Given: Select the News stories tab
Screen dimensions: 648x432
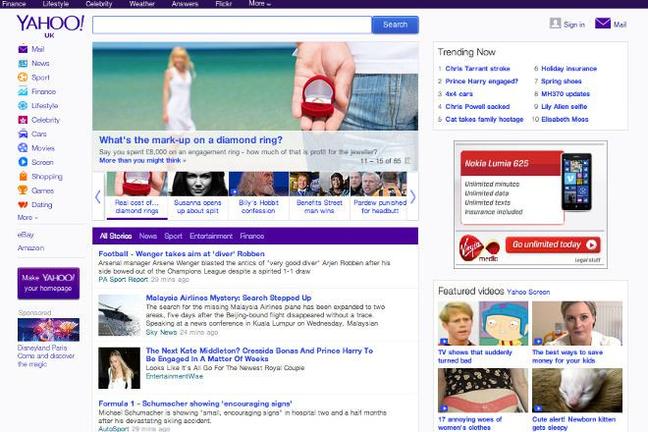Looking at the screenshot, I should 148,236.
